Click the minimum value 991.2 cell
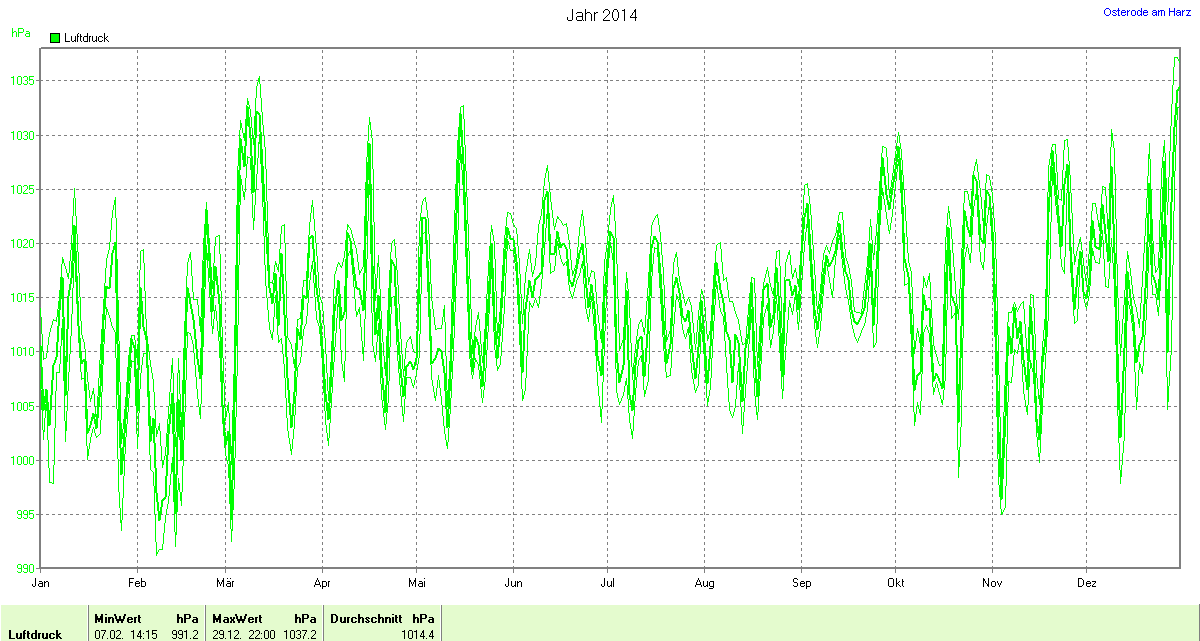This screenshot has height=641, width=1200. [185, 634]
